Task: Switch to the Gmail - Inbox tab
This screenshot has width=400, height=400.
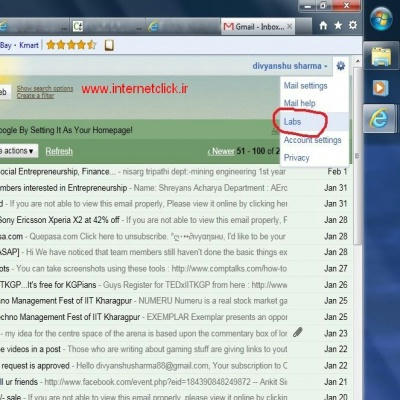Action: [258, 26]
